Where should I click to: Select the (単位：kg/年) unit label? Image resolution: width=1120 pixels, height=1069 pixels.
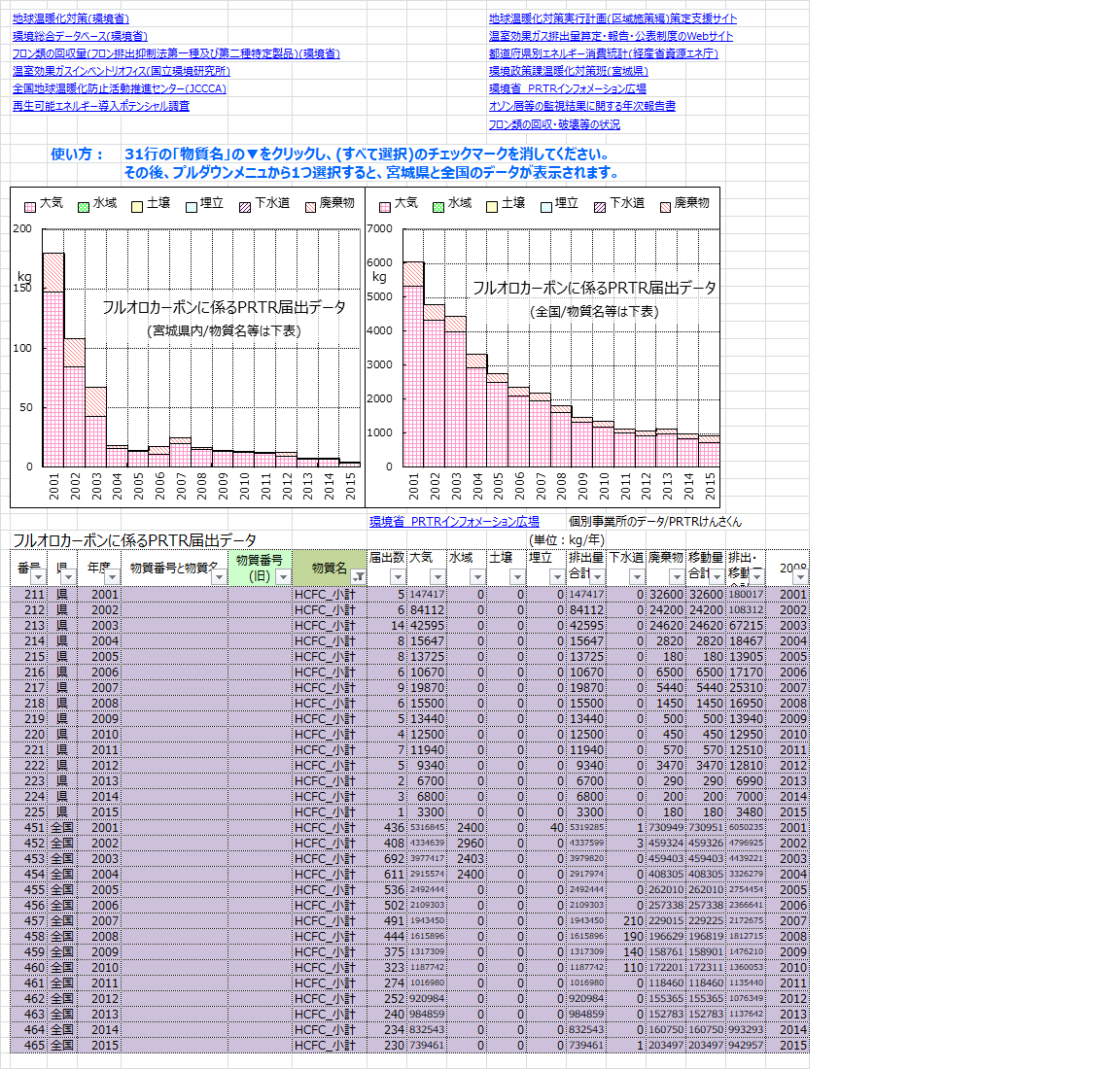pyautogui.click(x=567, y=540)
